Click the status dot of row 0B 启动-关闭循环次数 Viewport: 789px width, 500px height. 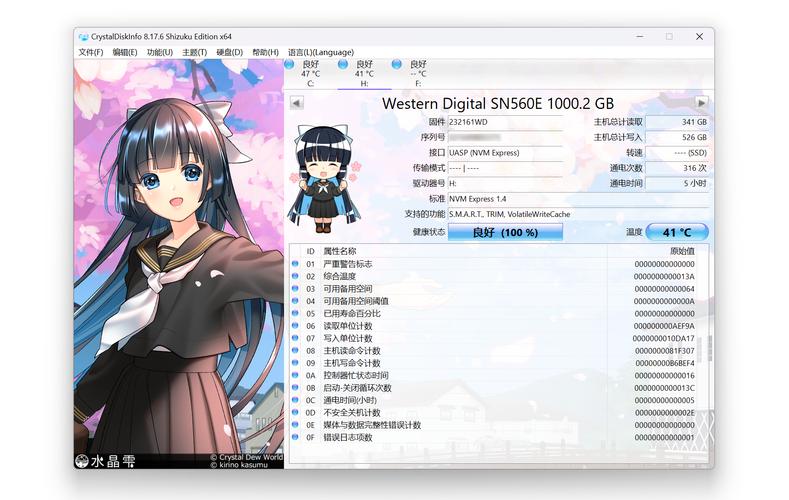click(x=295, y=388)
